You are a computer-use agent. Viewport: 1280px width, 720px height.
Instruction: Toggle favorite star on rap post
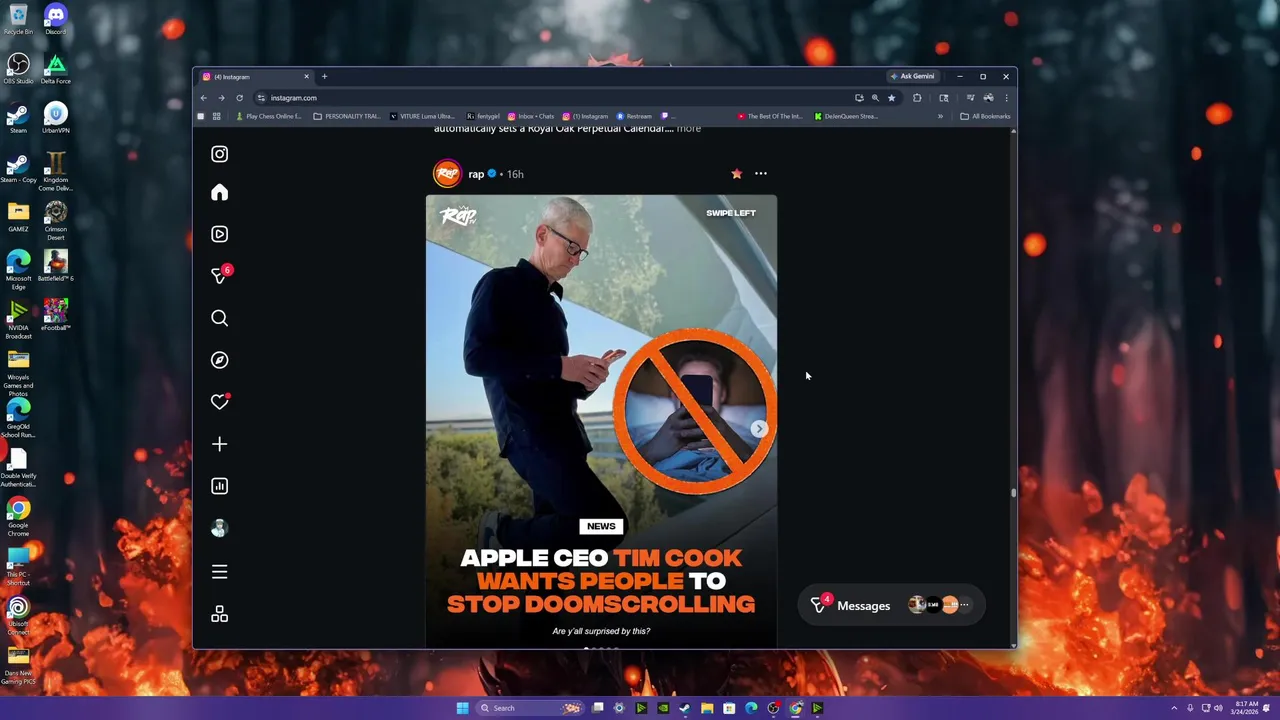737,174
